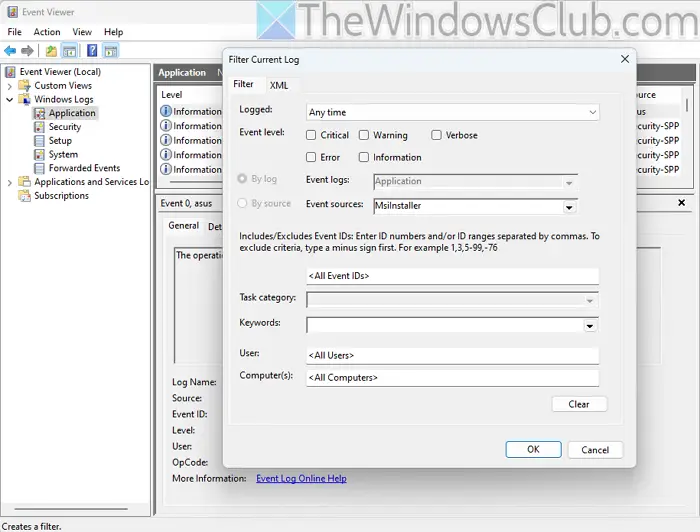Click the Forward arrow toolbar icon
Viewport: 700px width, 532px height.
click(x=27, y=51)
